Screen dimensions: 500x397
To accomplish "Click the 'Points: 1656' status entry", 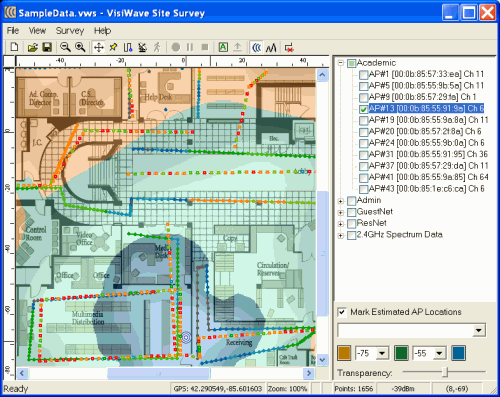I will click(x=354, y=389).
